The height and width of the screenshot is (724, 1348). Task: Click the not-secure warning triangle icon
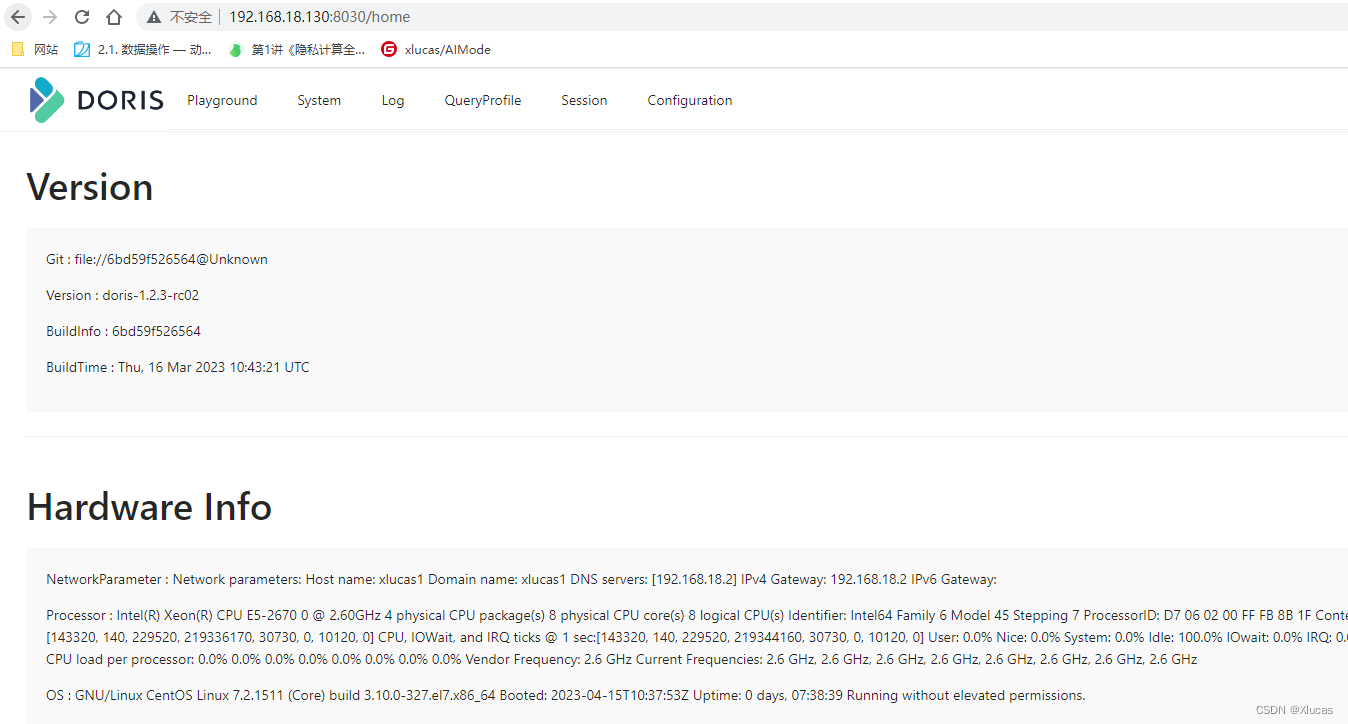click(x=153, y=17)
